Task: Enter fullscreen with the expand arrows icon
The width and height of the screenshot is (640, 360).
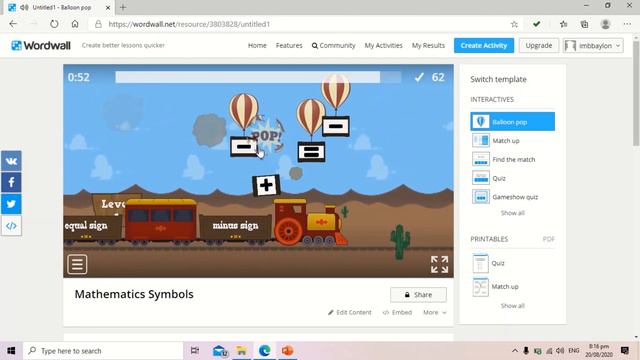Action: tap(440, 264)
